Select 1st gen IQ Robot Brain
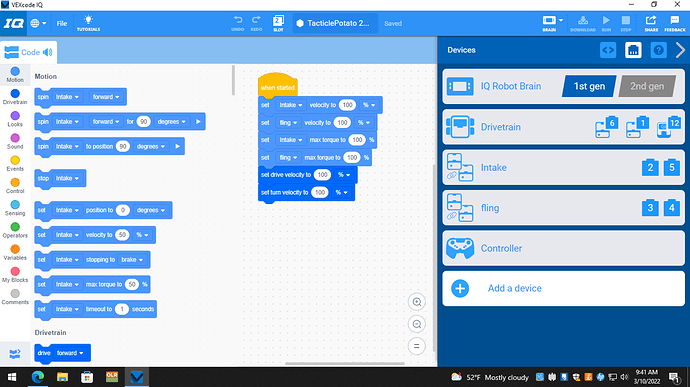Screen dimensions: 690x387 589,86
